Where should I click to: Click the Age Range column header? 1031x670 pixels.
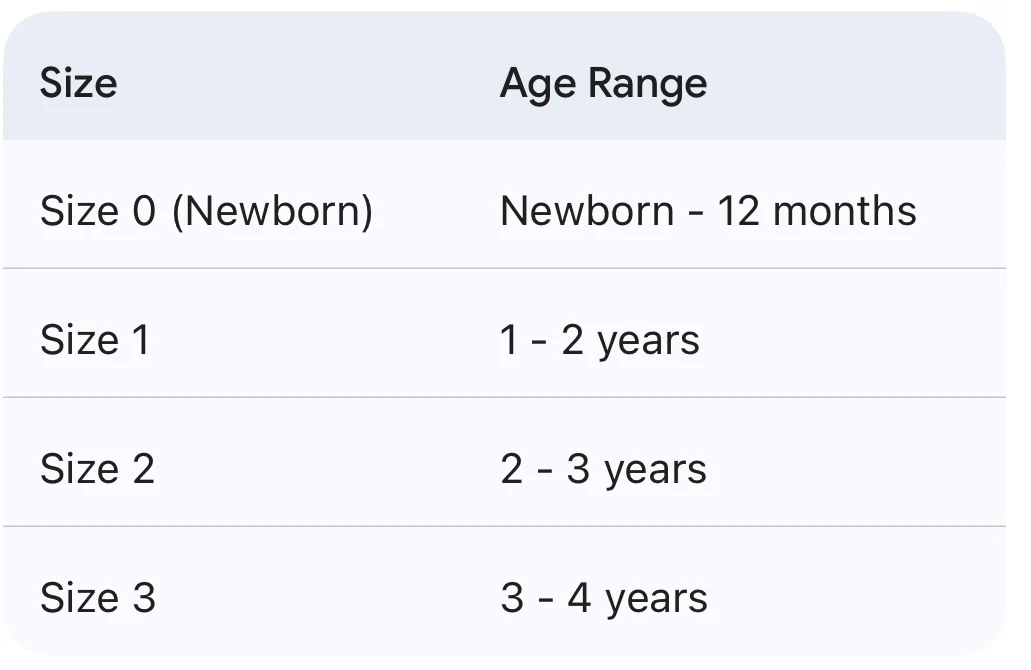click(603, 83)
